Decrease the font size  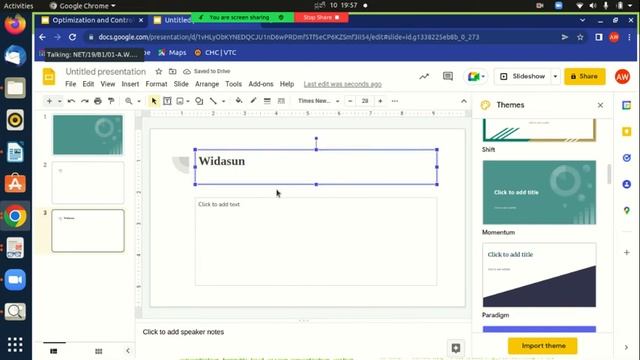tap(350, 101)
